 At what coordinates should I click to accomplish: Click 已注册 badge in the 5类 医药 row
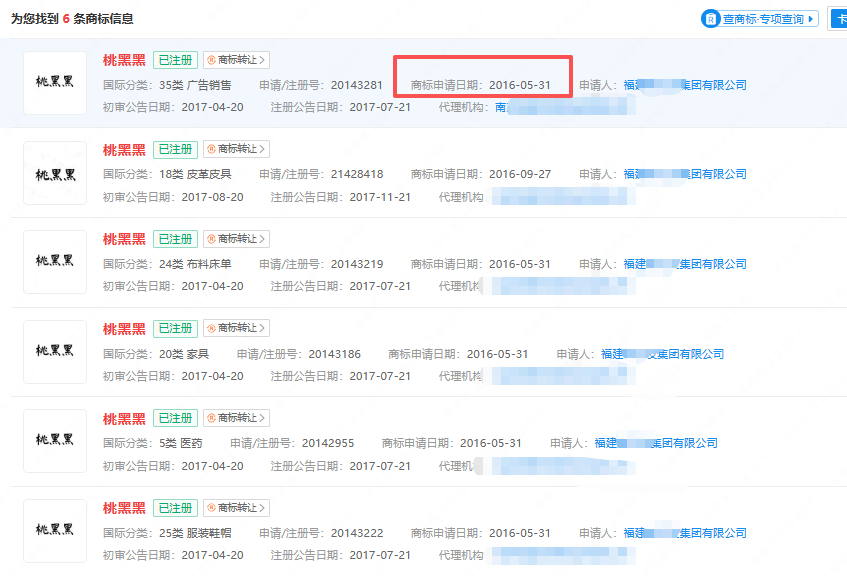click(175, 418)
